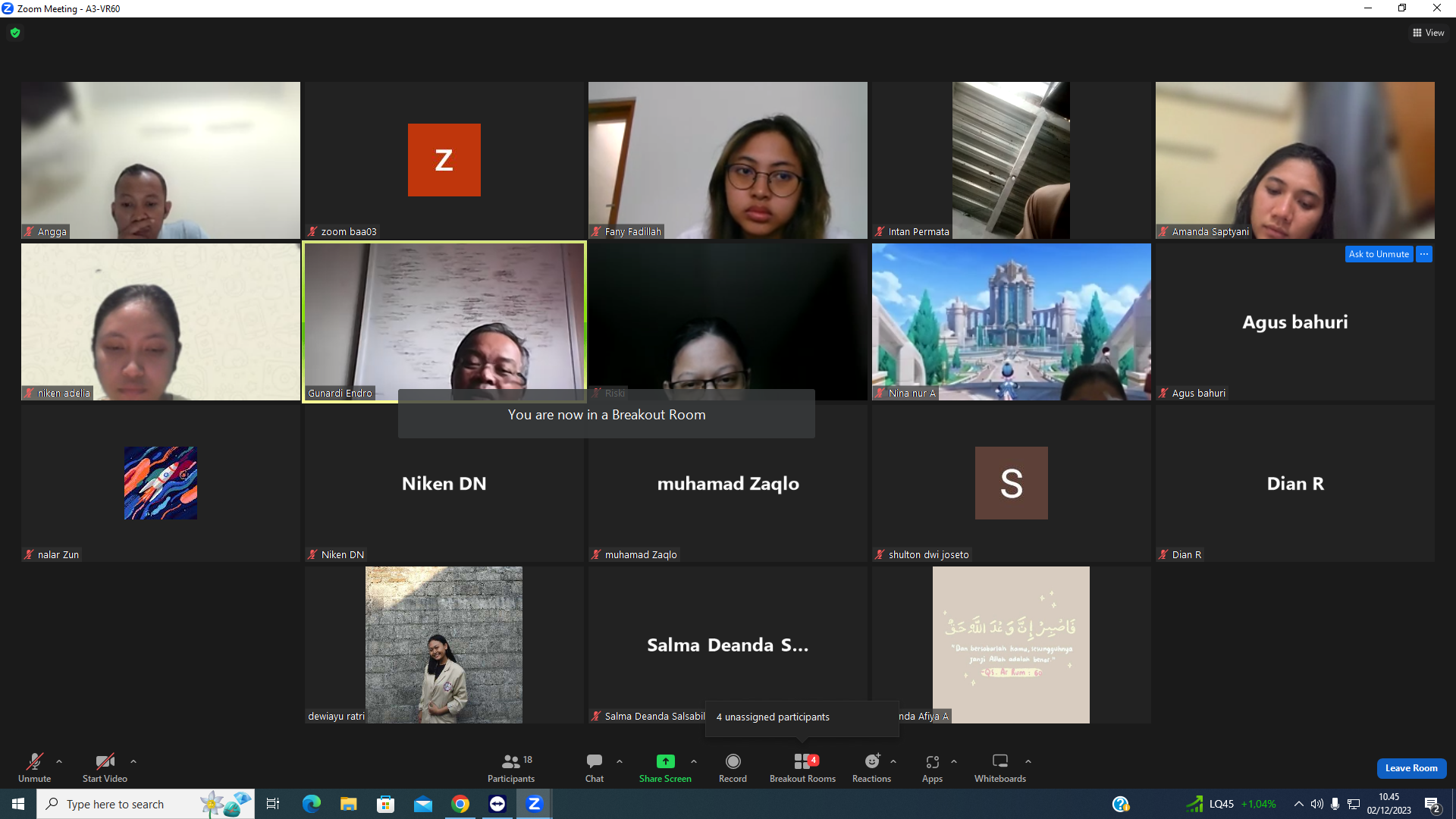Open Breakout Rooms manager
Viewport: 1456px width, 819px height.
(x=802, y=767)
